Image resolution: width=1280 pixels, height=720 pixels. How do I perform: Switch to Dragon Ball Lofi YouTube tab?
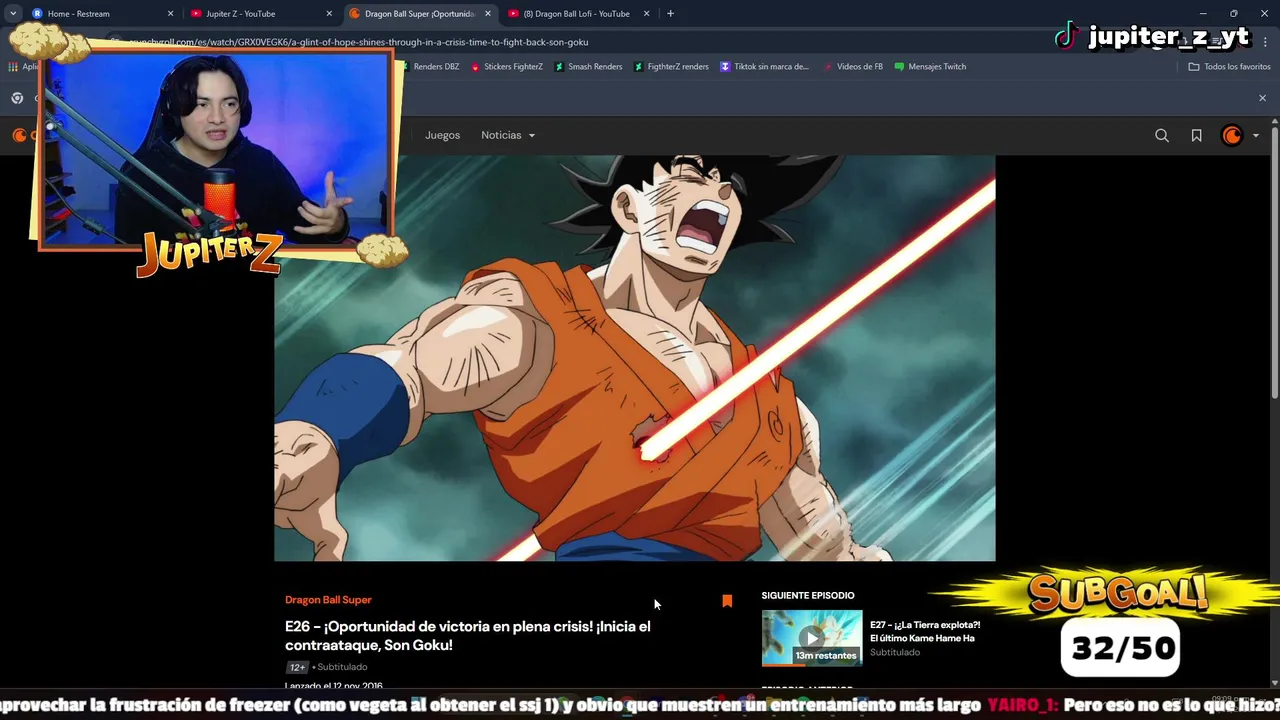pyautogui.click(x=579, y=14)
